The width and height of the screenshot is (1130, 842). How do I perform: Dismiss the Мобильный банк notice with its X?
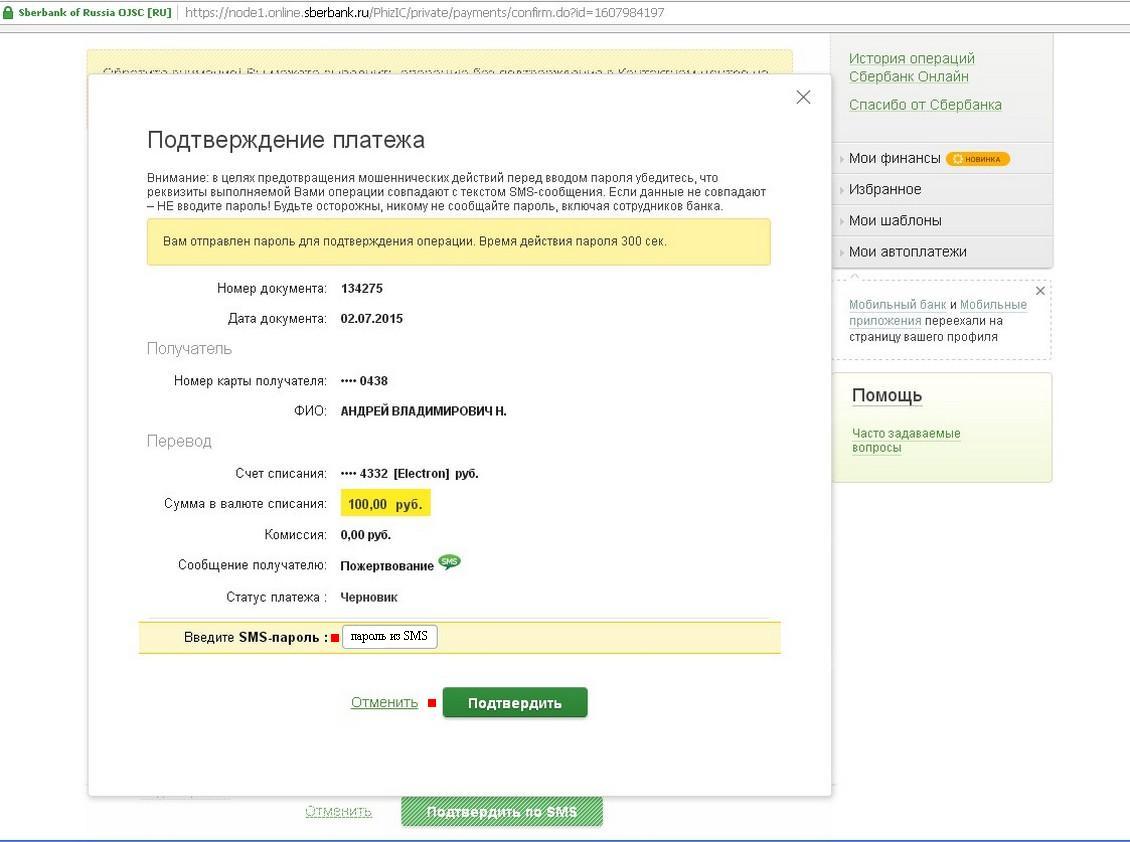[1040, 291]
